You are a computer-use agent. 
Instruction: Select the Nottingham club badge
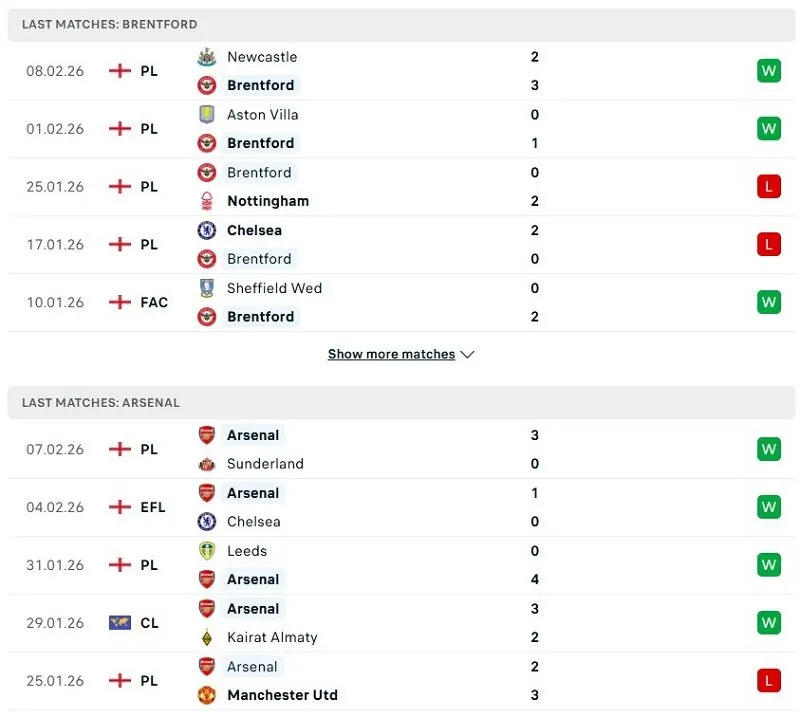point(207,201)
